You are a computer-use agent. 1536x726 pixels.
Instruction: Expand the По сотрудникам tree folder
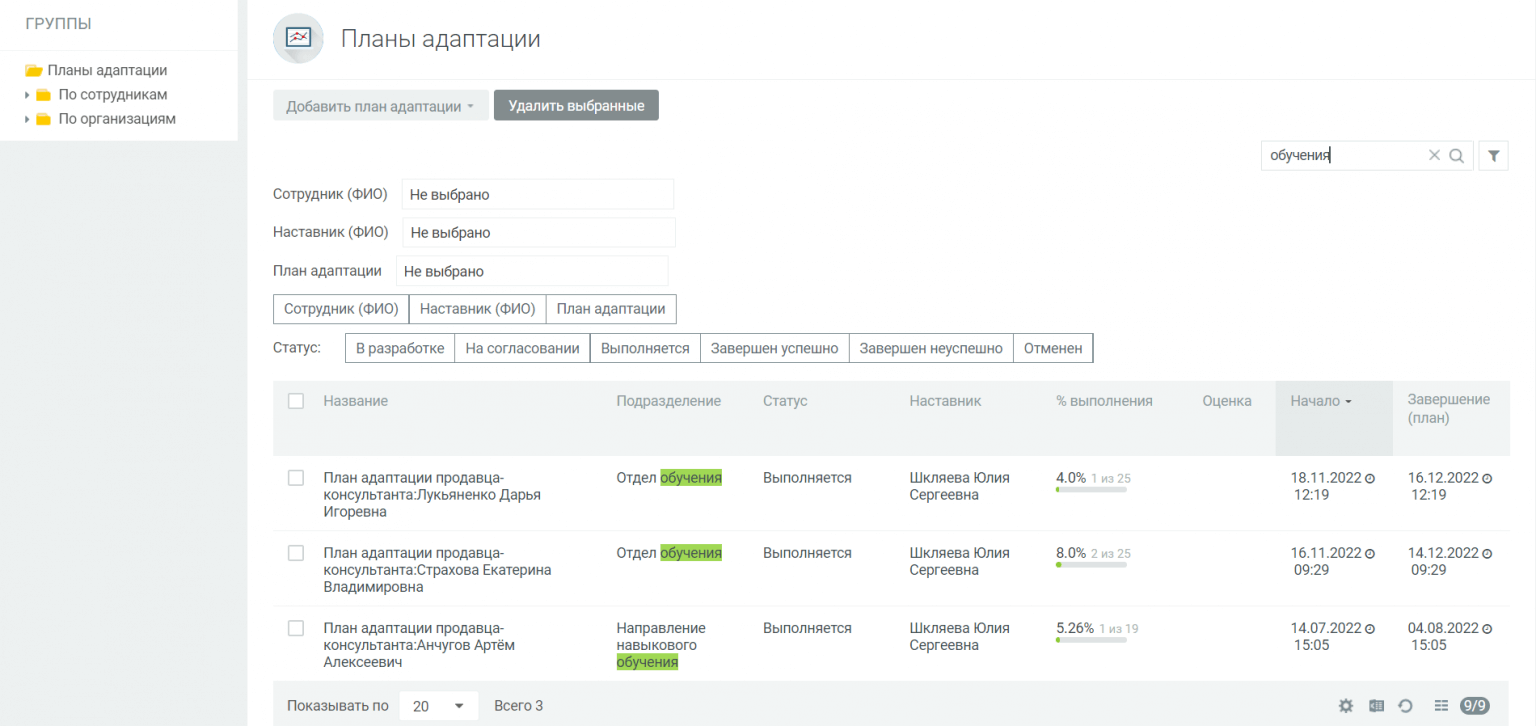click(x=27, y=95)
